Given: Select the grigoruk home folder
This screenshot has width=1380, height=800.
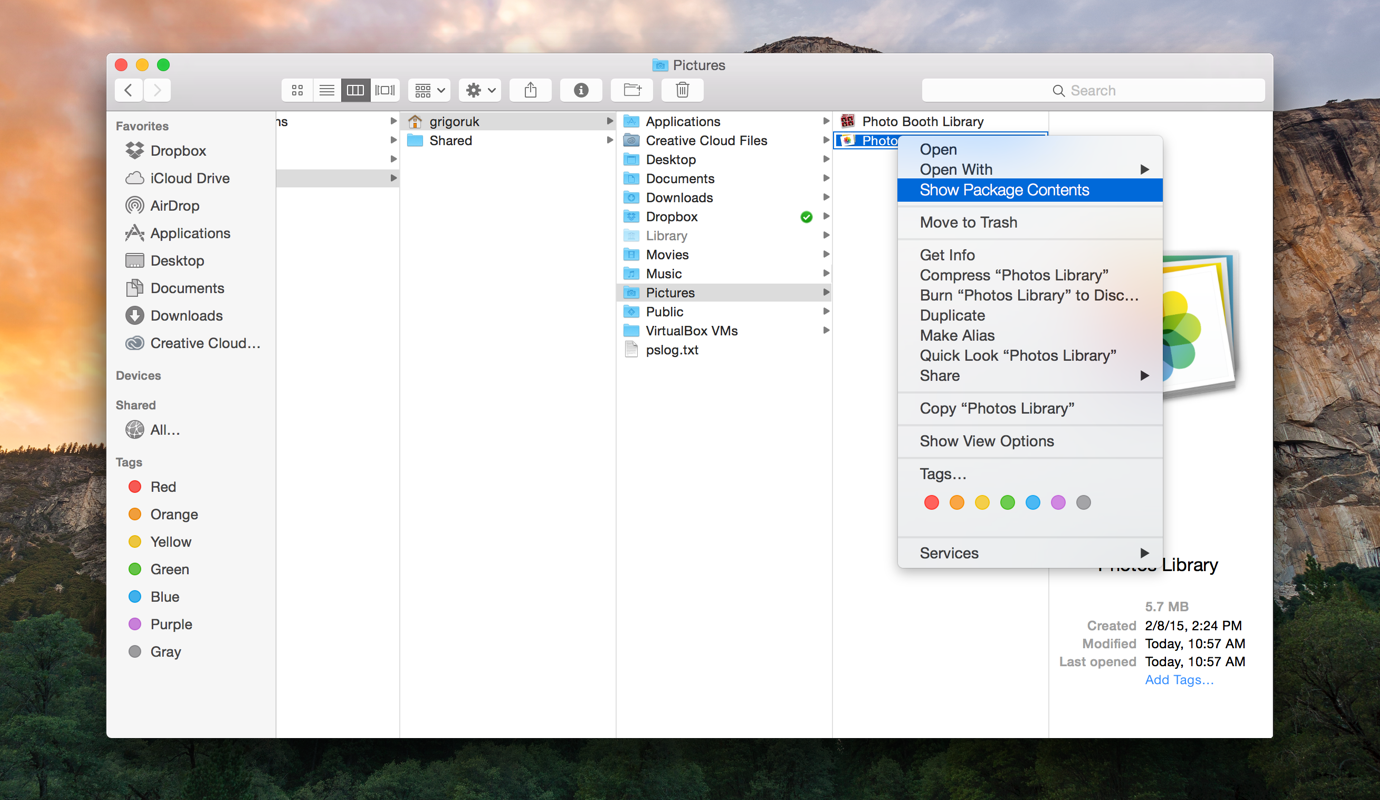Looking at the screenshot, I should point(508,121).
